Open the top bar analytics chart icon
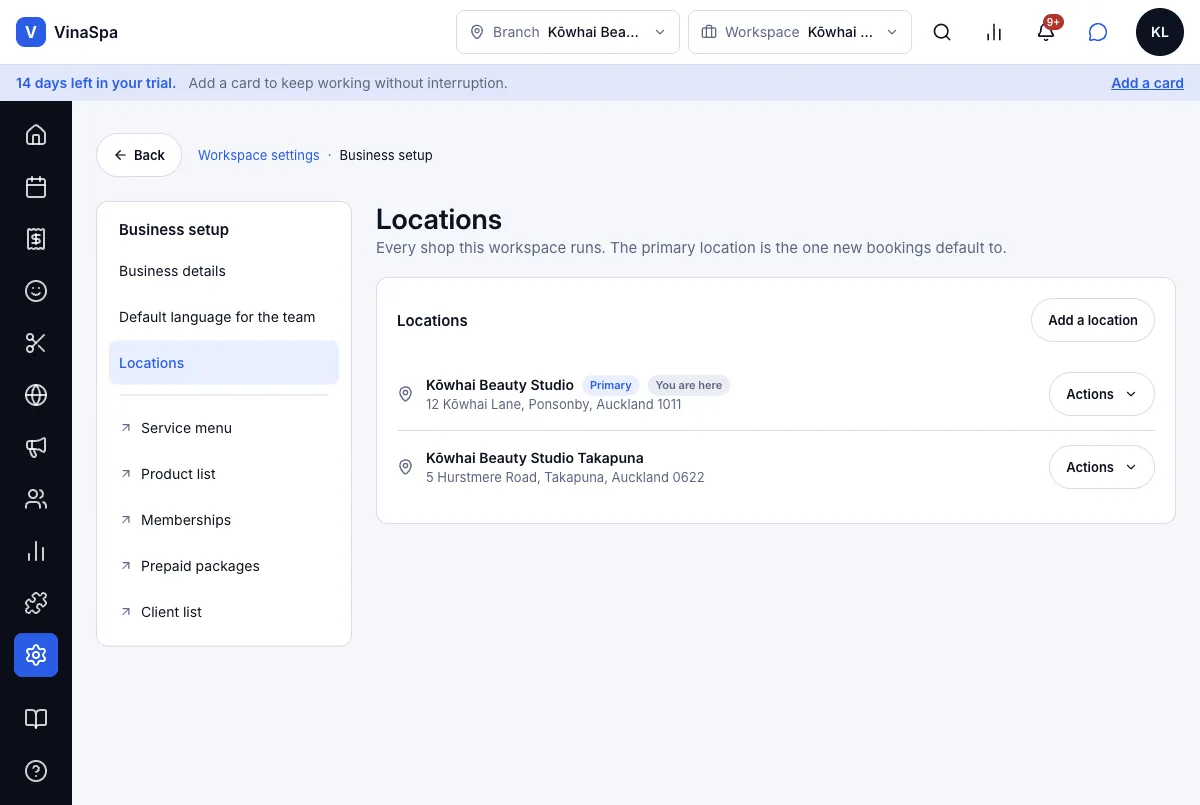1200x805 pixels. tap(994, 32)
